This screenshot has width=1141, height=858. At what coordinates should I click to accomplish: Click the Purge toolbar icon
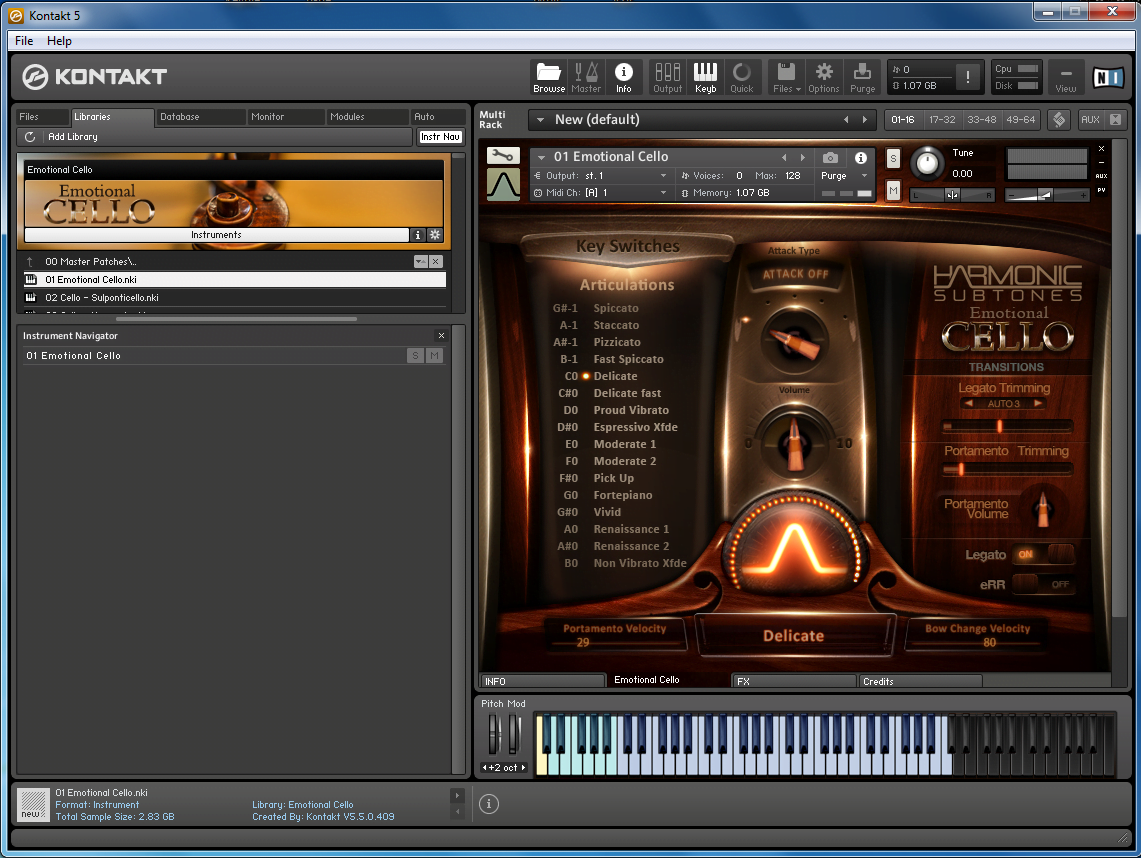coord(862,78)
